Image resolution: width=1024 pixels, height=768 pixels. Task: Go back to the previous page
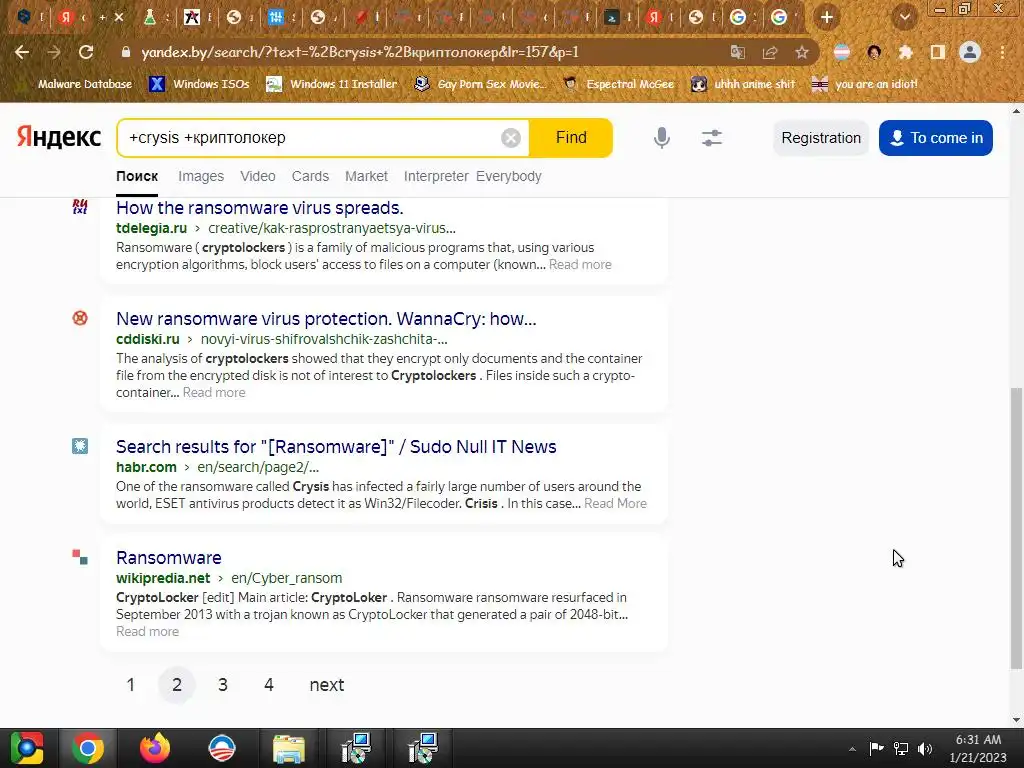point(22,52)
